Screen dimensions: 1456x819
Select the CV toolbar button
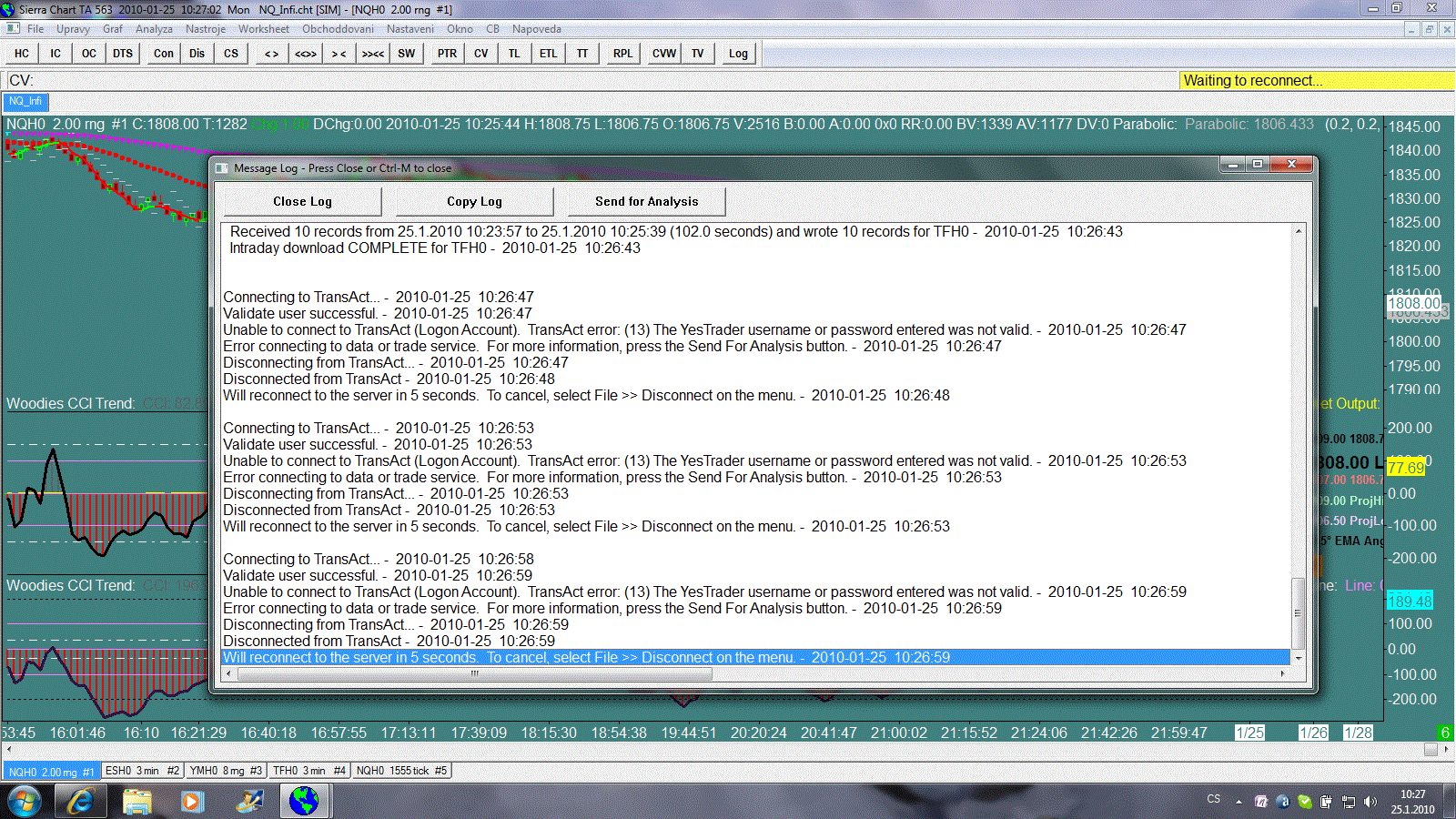[481, 54]
